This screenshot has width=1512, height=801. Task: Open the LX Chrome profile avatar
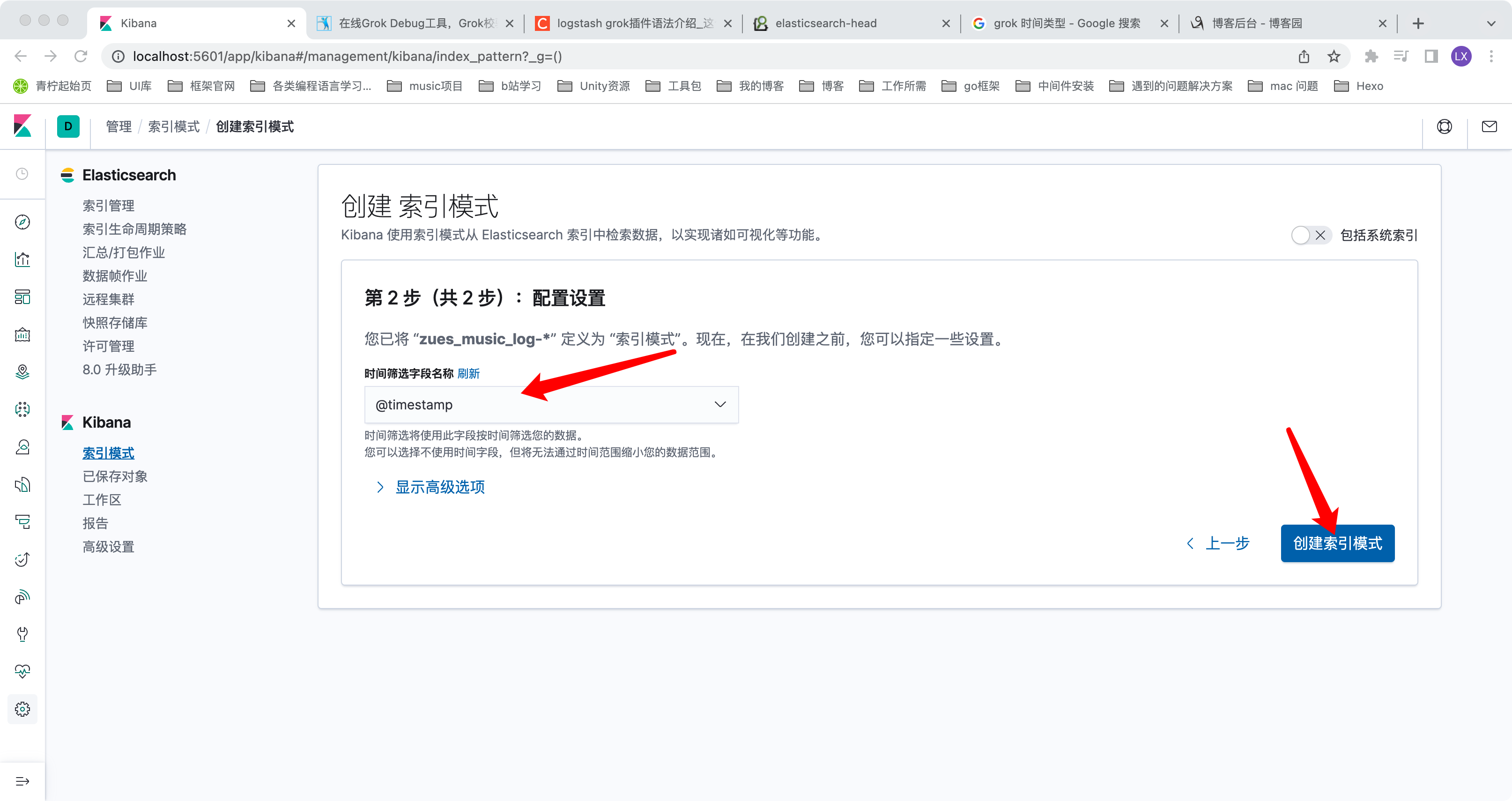tap(1461, 56)
